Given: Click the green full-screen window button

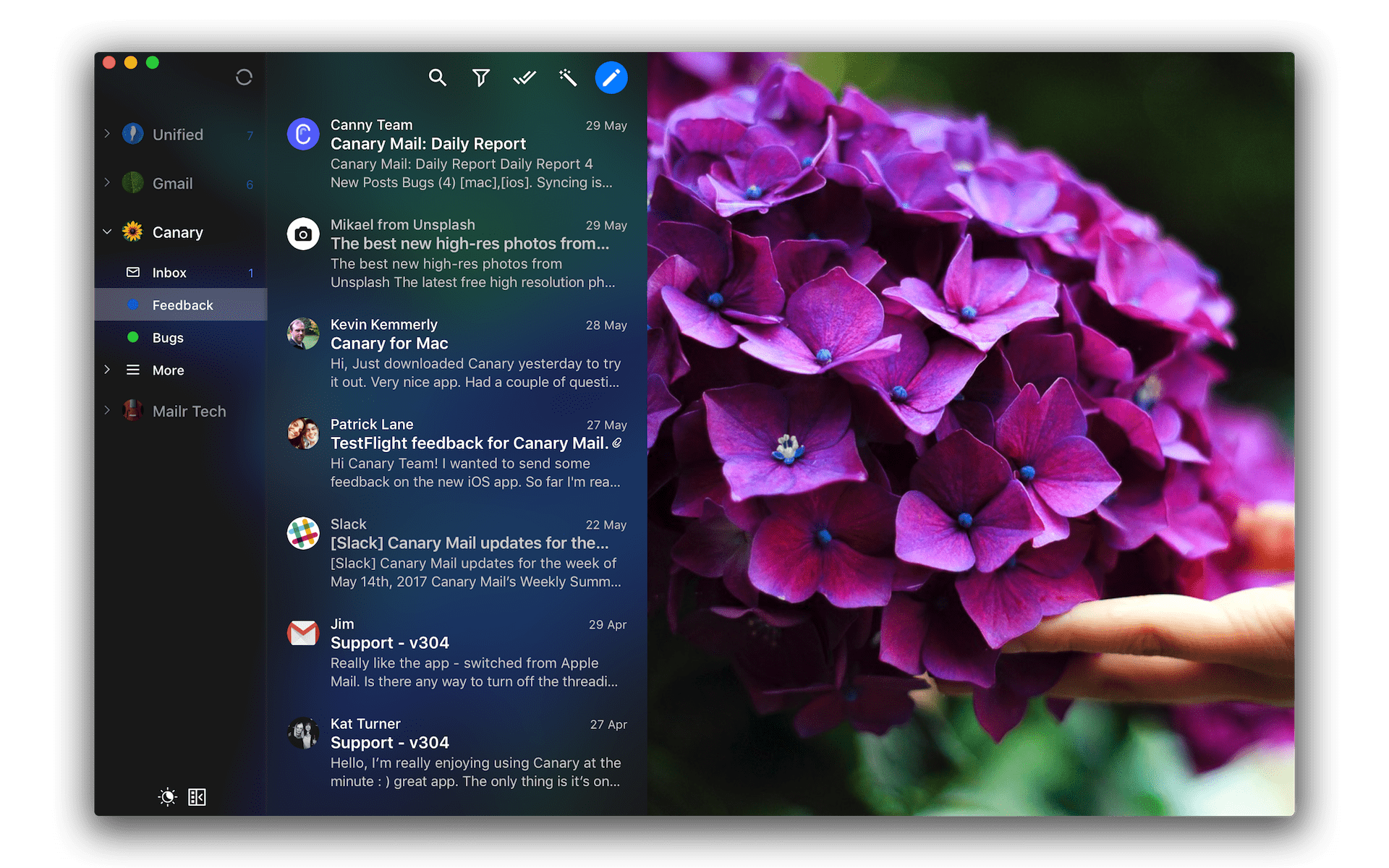Looking at the screenshot, I should [153, 62].
